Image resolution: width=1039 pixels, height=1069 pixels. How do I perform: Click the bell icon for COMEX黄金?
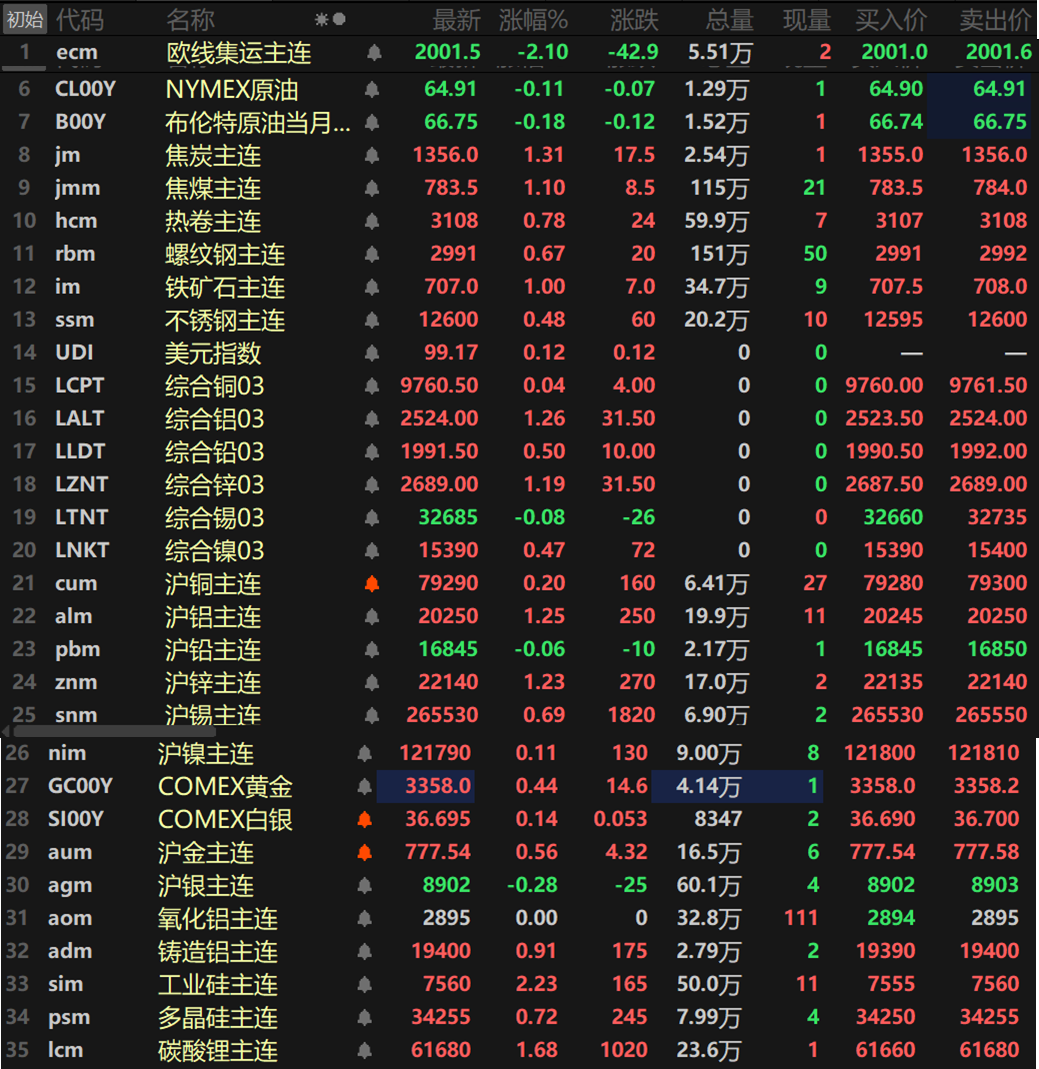click(x=365, y=787)
